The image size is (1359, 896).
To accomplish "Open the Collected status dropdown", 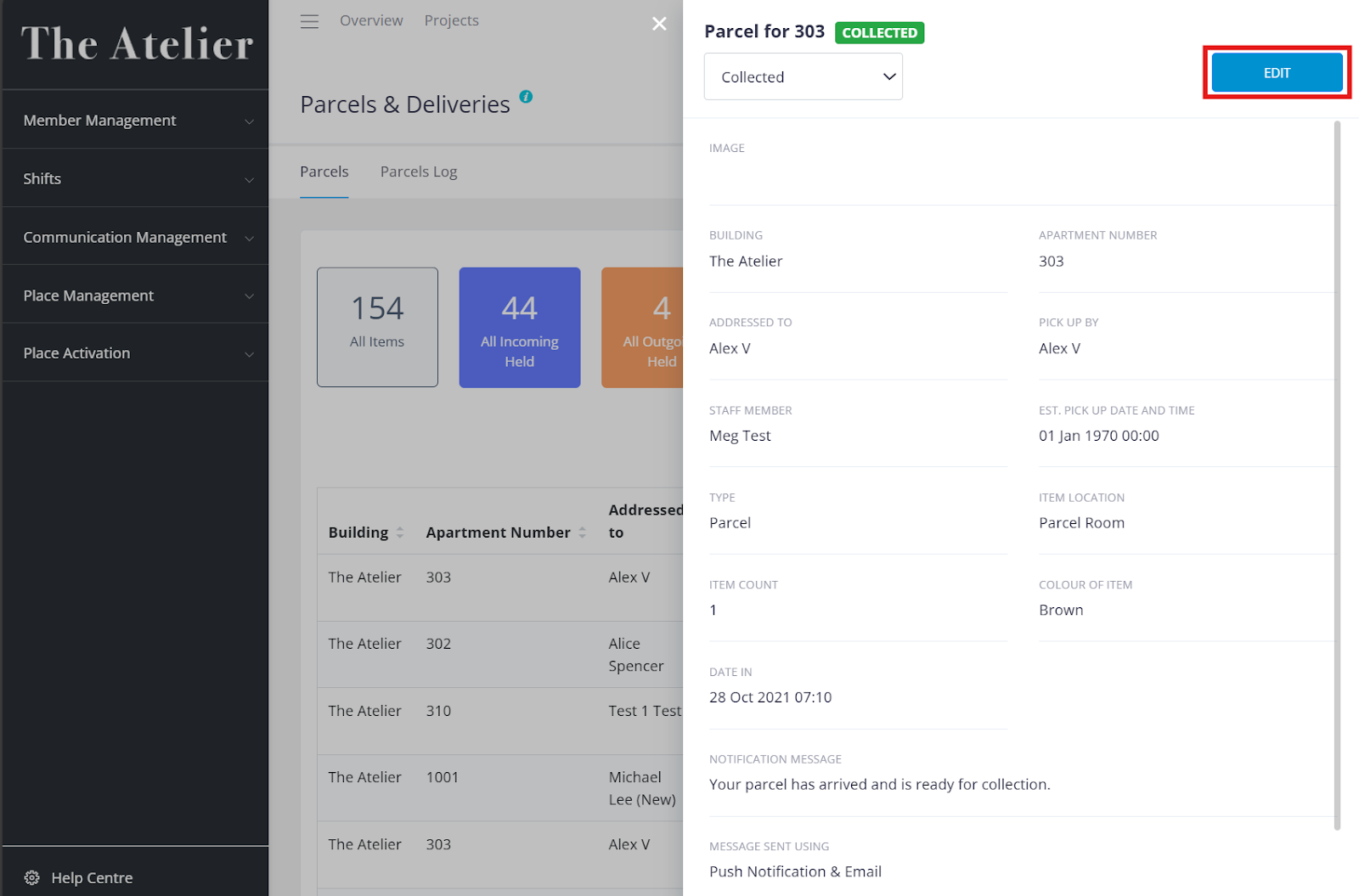I will click(803, 76).
